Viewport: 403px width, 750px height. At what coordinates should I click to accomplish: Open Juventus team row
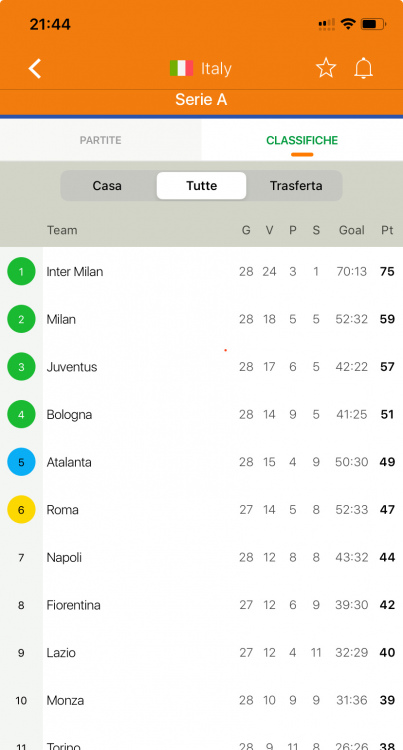coord(201,367)
